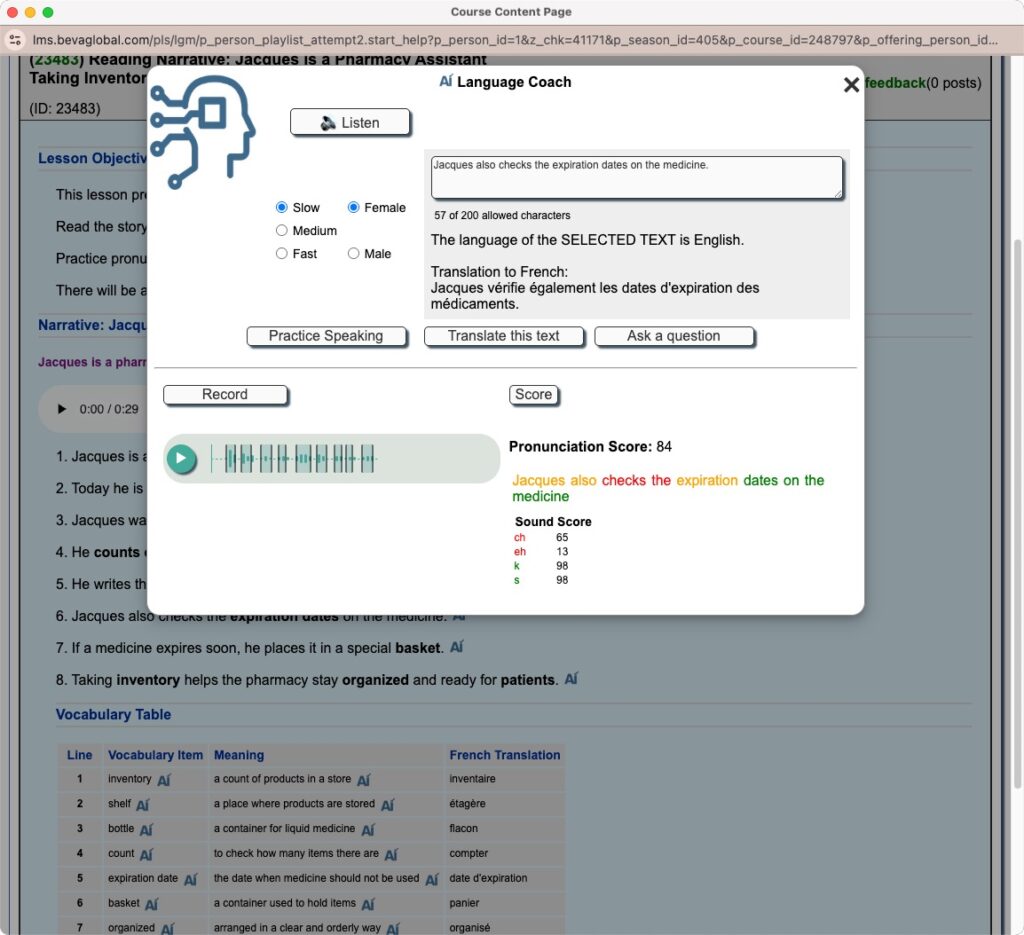Click the Lesson Objective heading
This screenshot has height=935, width=1024.
92,158
